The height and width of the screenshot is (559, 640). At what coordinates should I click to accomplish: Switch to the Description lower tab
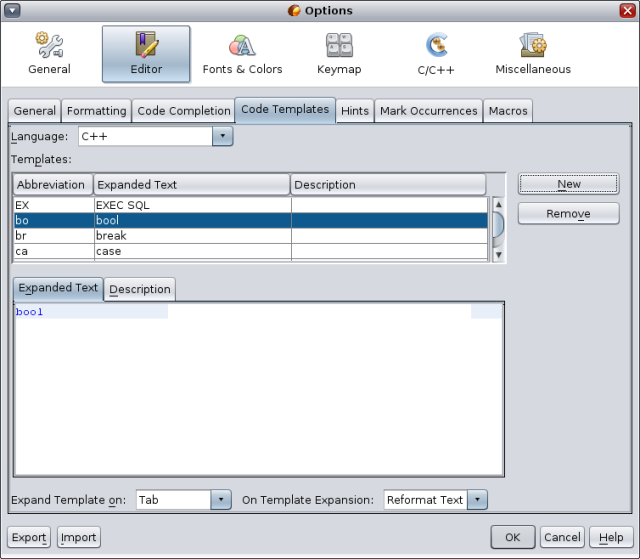click(x=140, y=289)
